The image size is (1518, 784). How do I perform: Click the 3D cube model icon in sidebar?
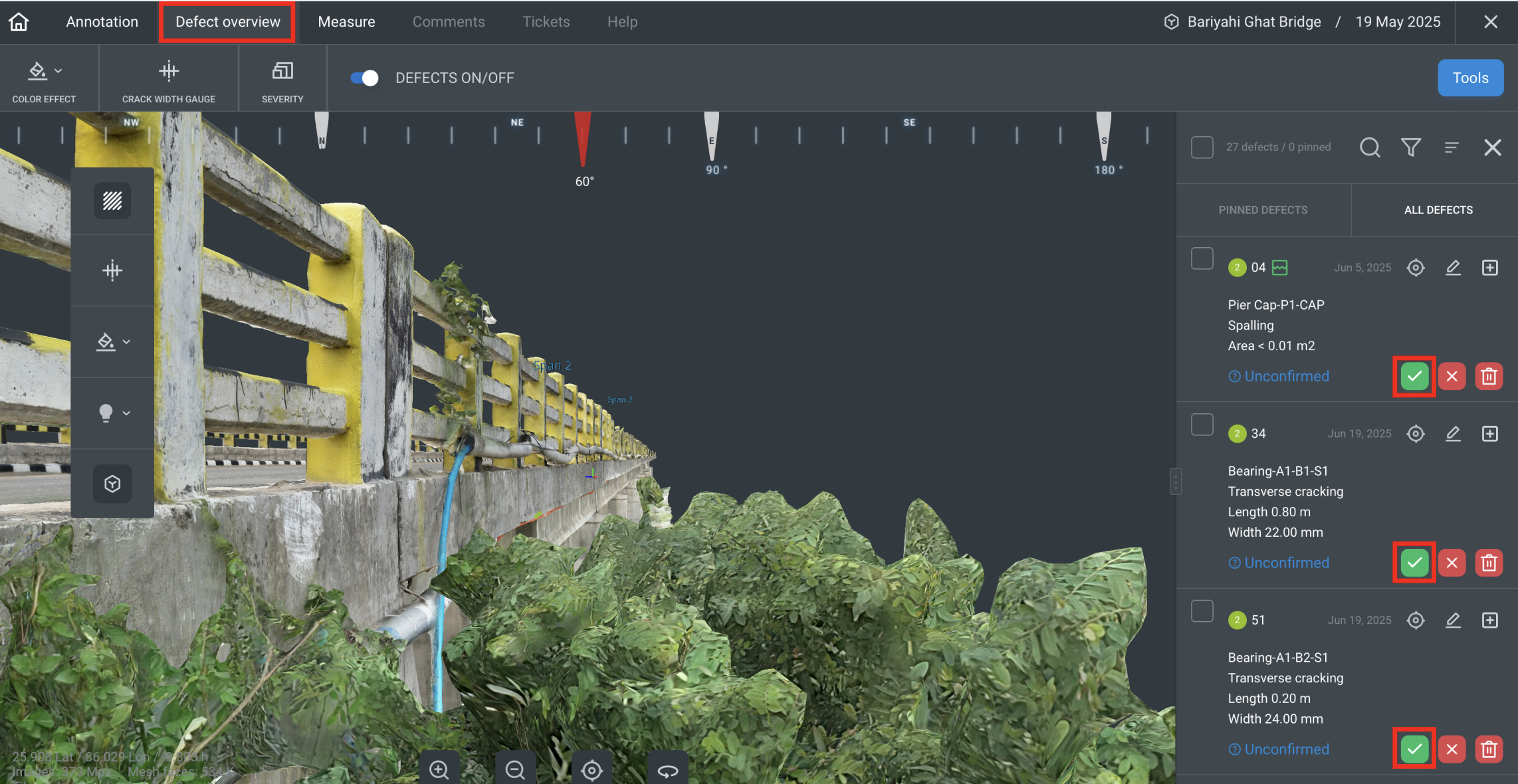[x=112, y=484]
